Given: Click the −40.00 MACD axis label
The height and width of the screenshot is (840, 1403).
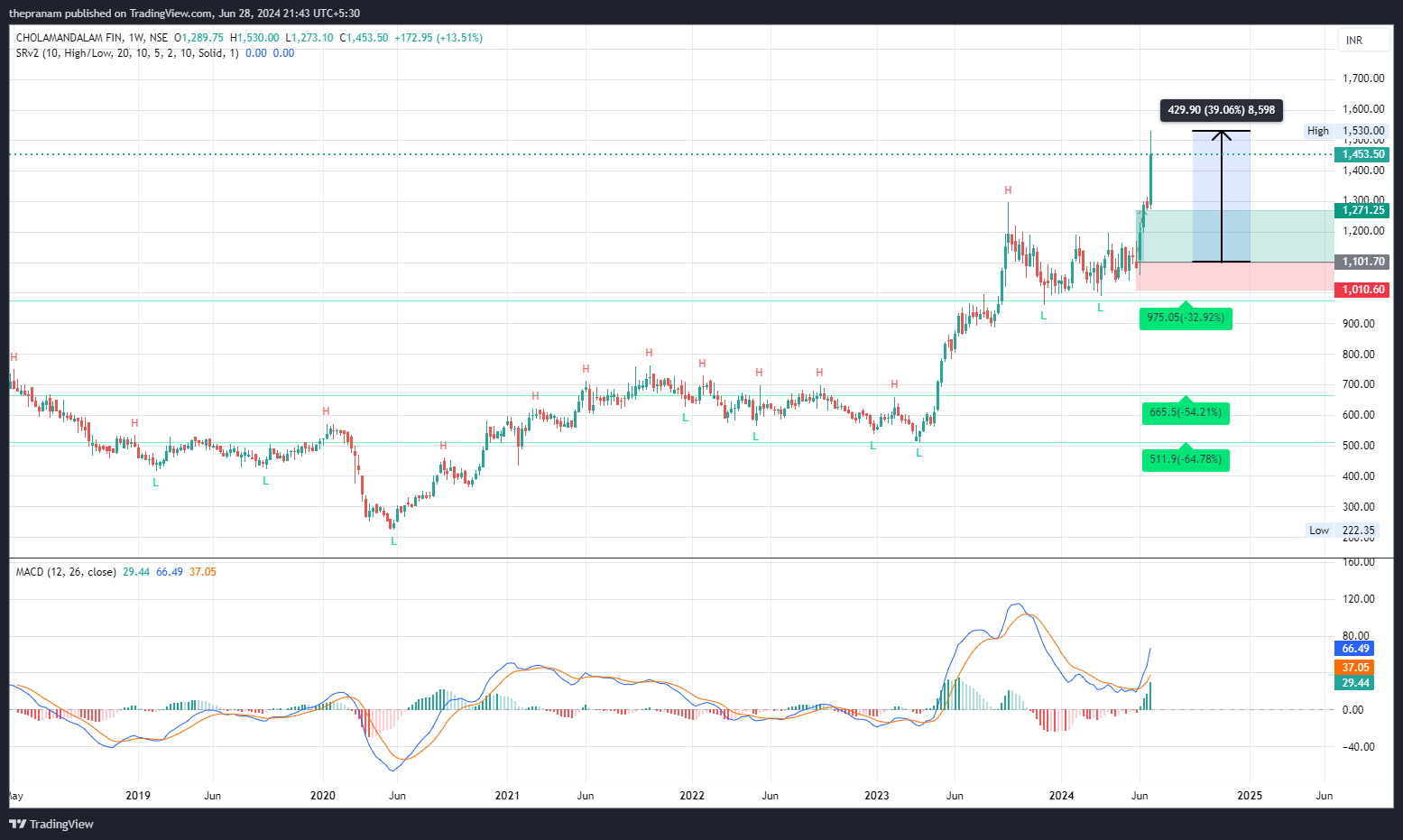Looking at the screenshot, I should click(x=1359, y=747).
